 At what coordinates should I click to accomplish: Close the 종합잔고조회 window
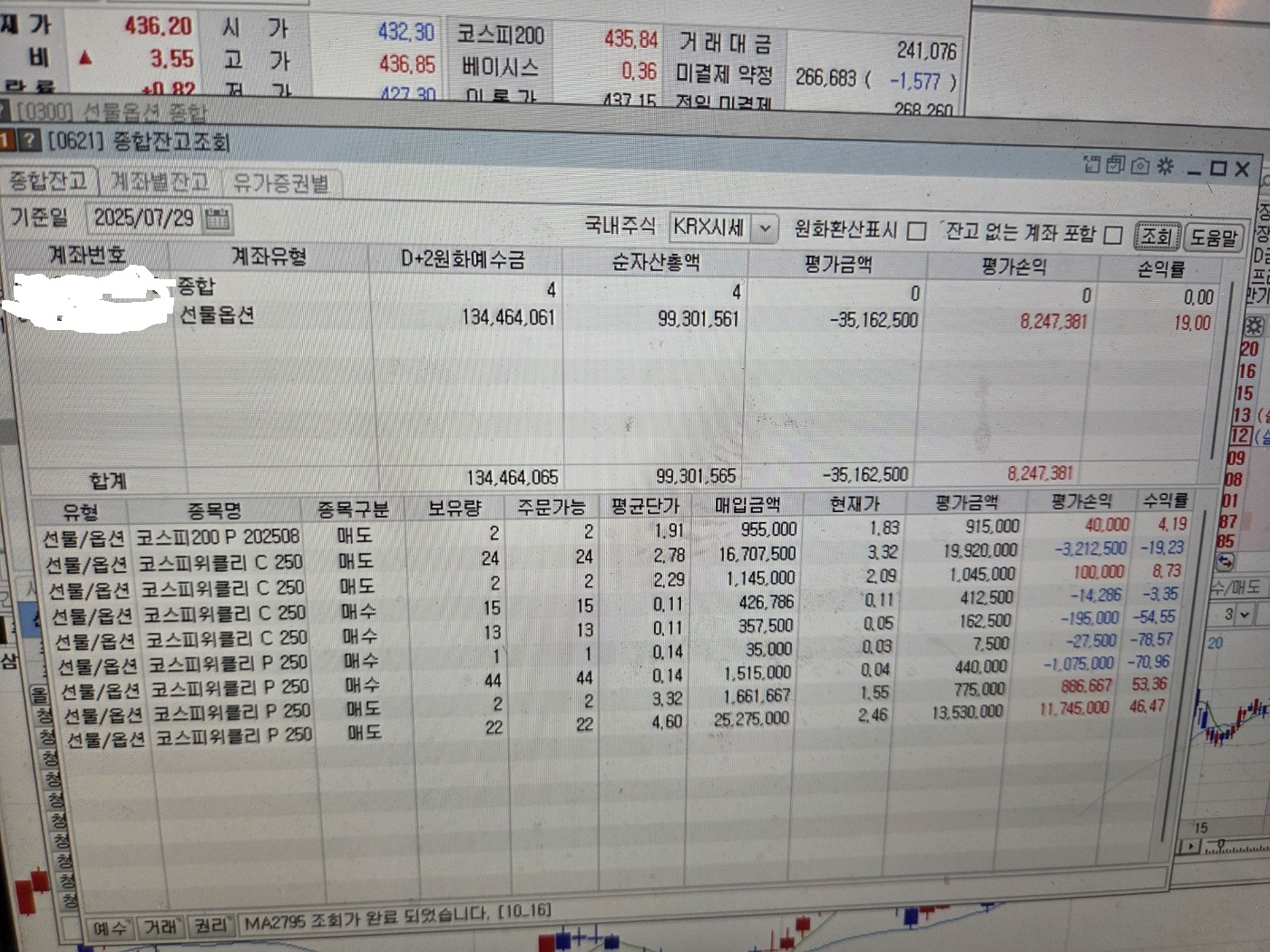coord(1243,169)
